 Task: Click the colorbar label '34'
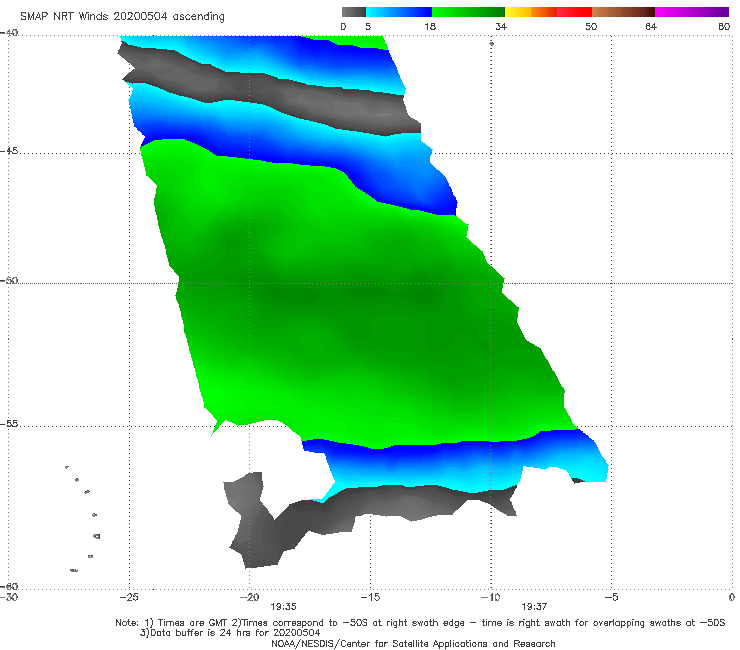click(x=501, y=26)
